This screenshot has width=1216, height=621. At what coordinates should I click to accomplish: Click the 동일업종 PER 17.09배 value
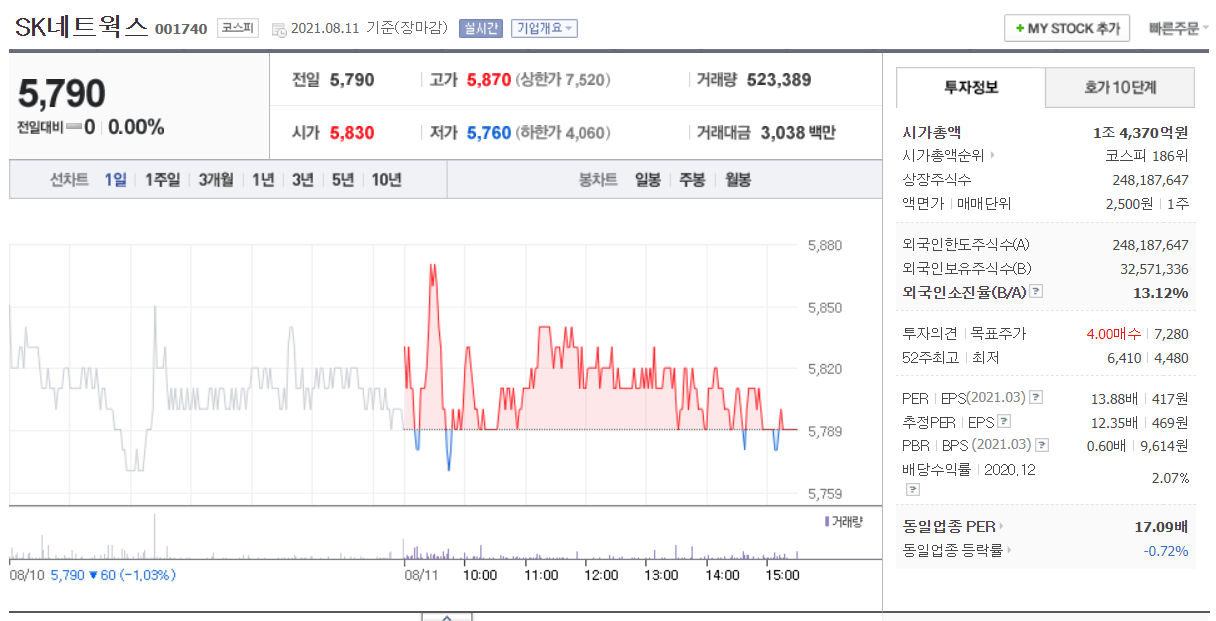(x=1159, y=526)
